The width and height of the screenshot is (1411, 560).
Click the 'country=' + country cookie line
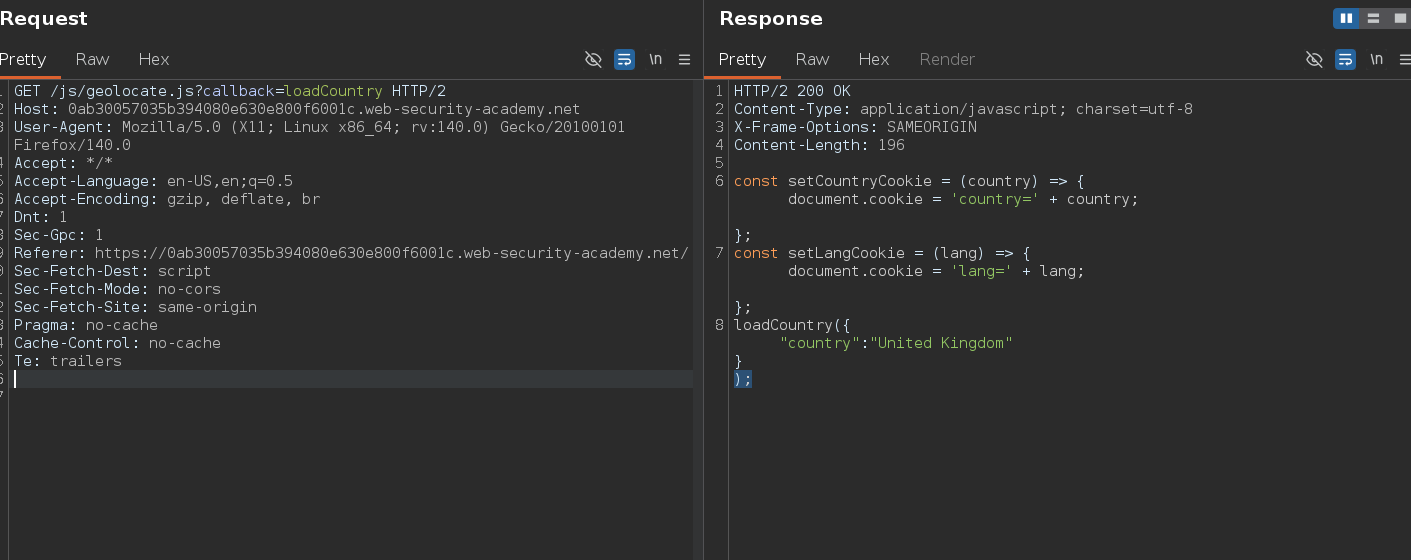963,199
